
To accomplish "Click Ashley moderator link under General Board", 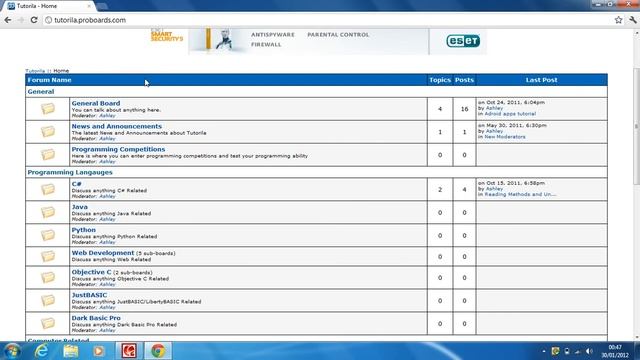I will coord(107,116).
